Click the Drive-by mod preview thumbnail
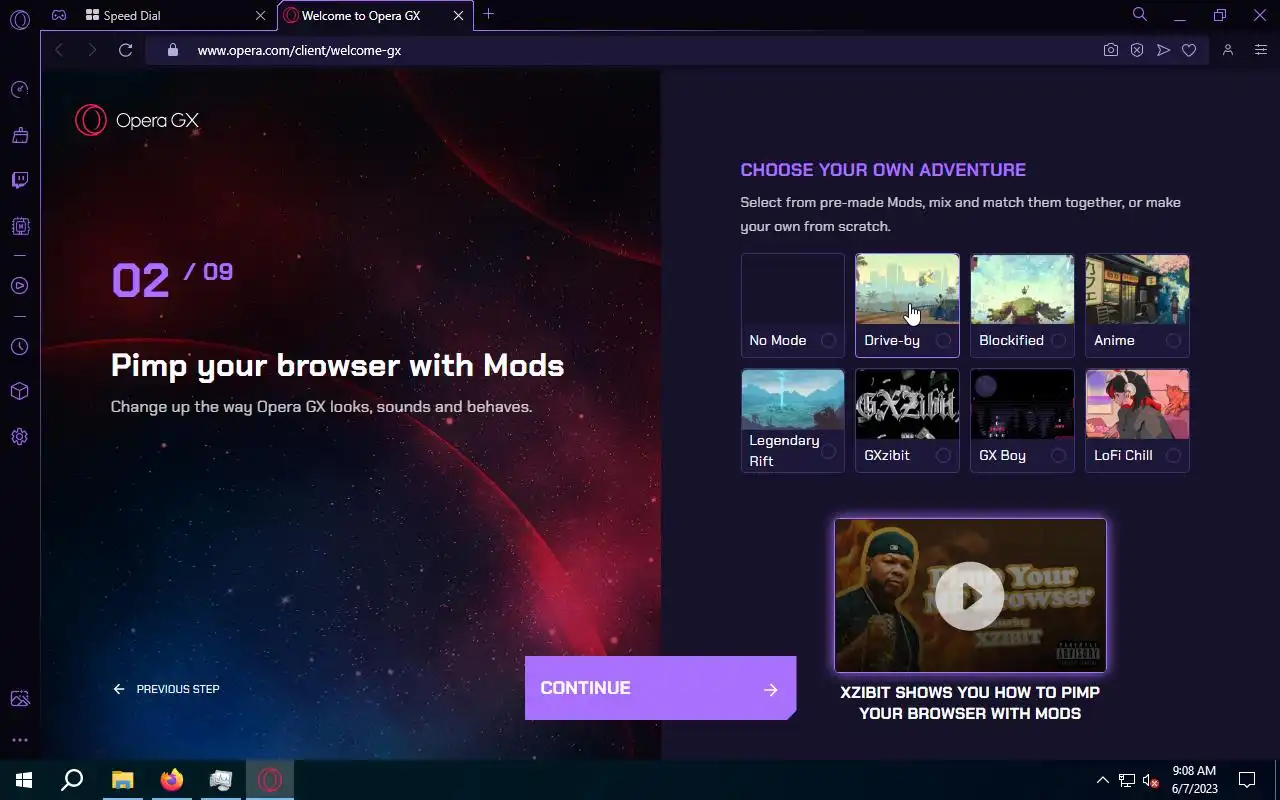Screen dimensions: 1280x800 click(x=907, y=290)
